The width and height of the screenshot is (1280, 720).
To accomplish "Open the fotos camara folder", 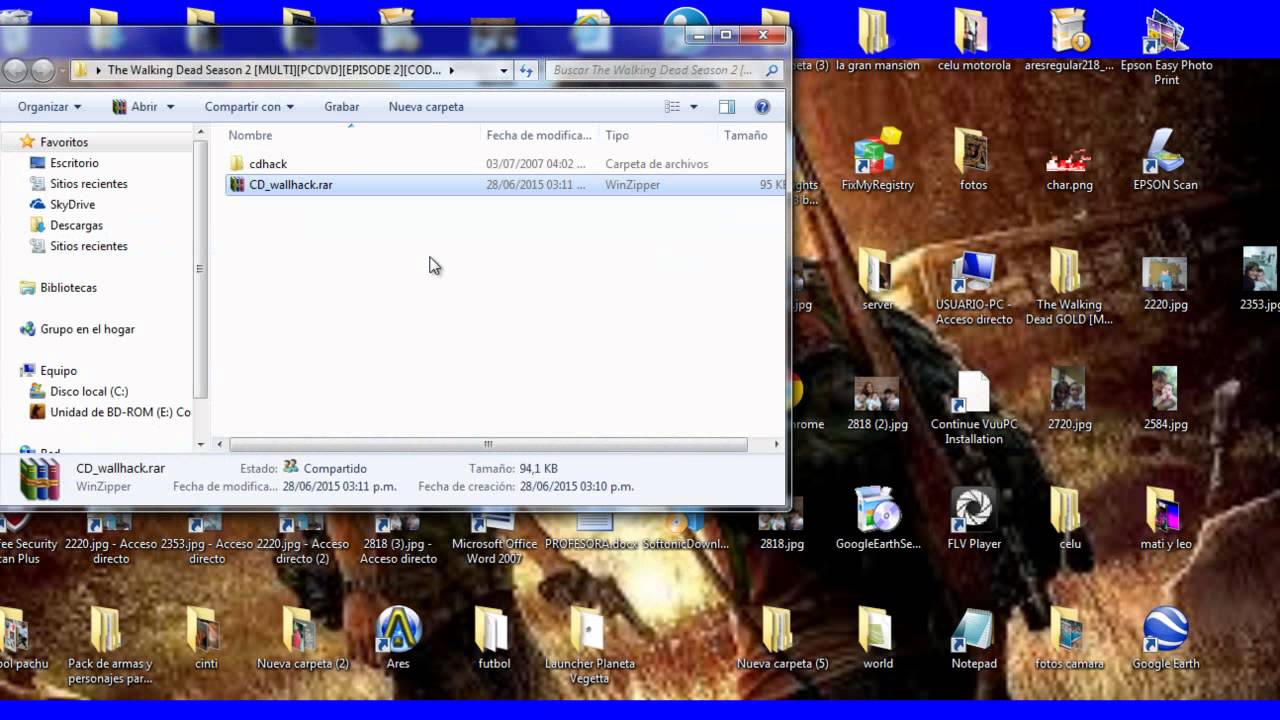I will click(x=1069, y=638).
